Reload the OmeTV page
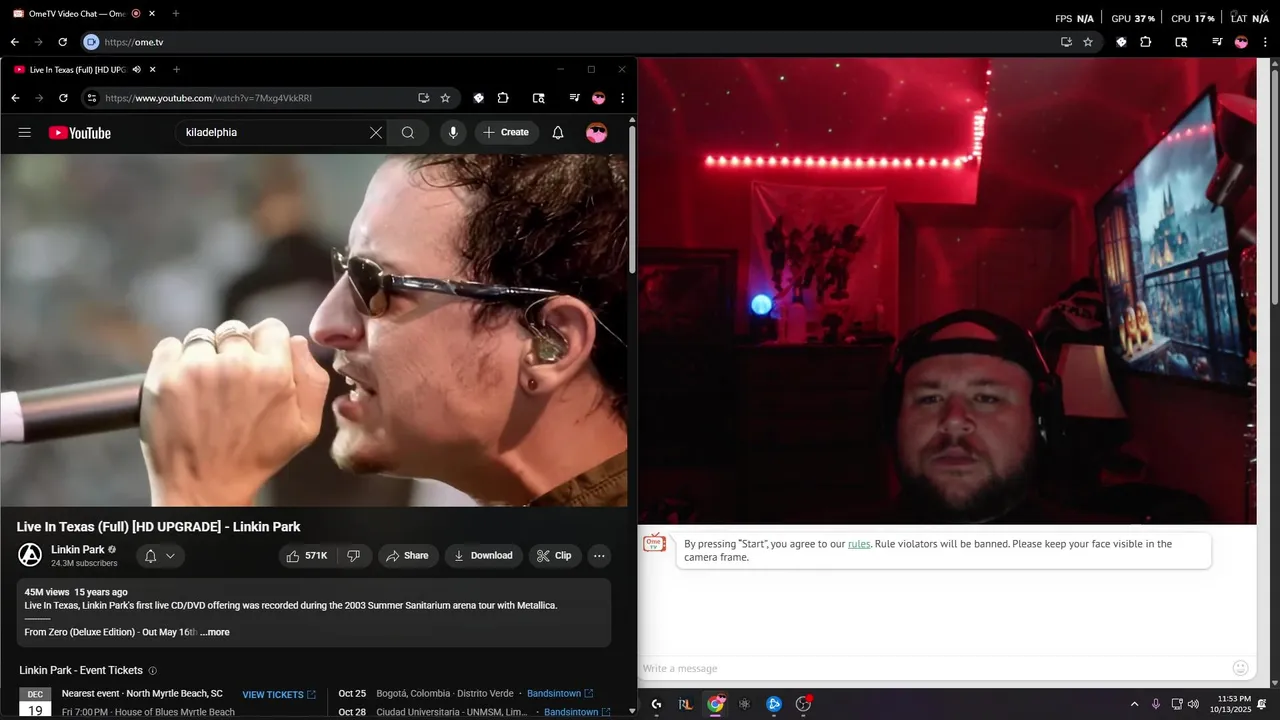Screen dimensions: 1280x720 [62, 42]
